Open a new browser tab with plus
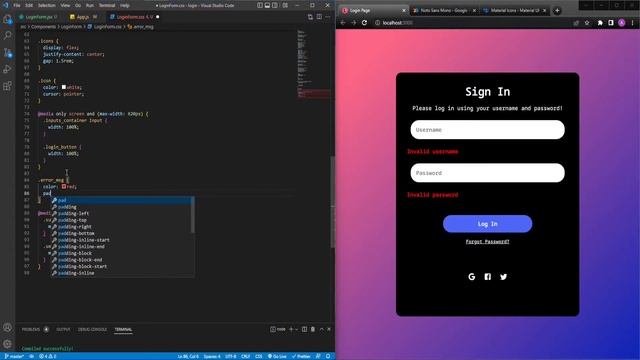 tap(557, 11)
